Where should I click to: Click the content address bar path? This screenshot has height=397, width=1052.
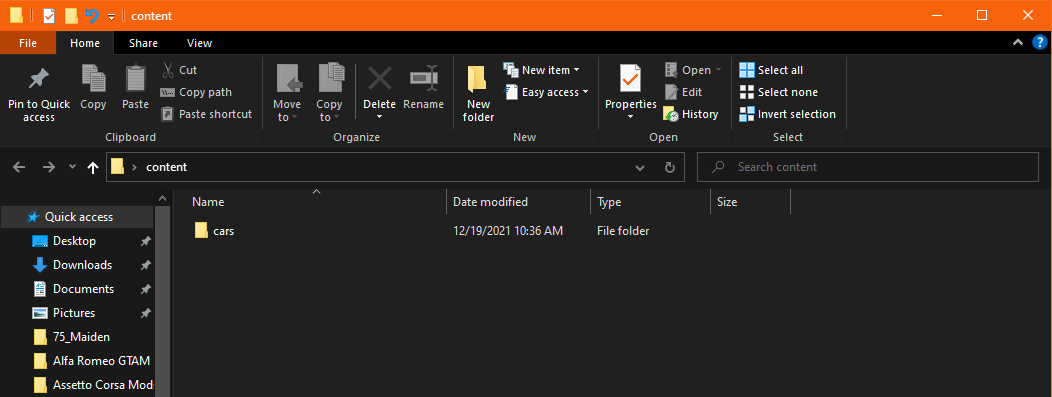click(x=166, y=167)
